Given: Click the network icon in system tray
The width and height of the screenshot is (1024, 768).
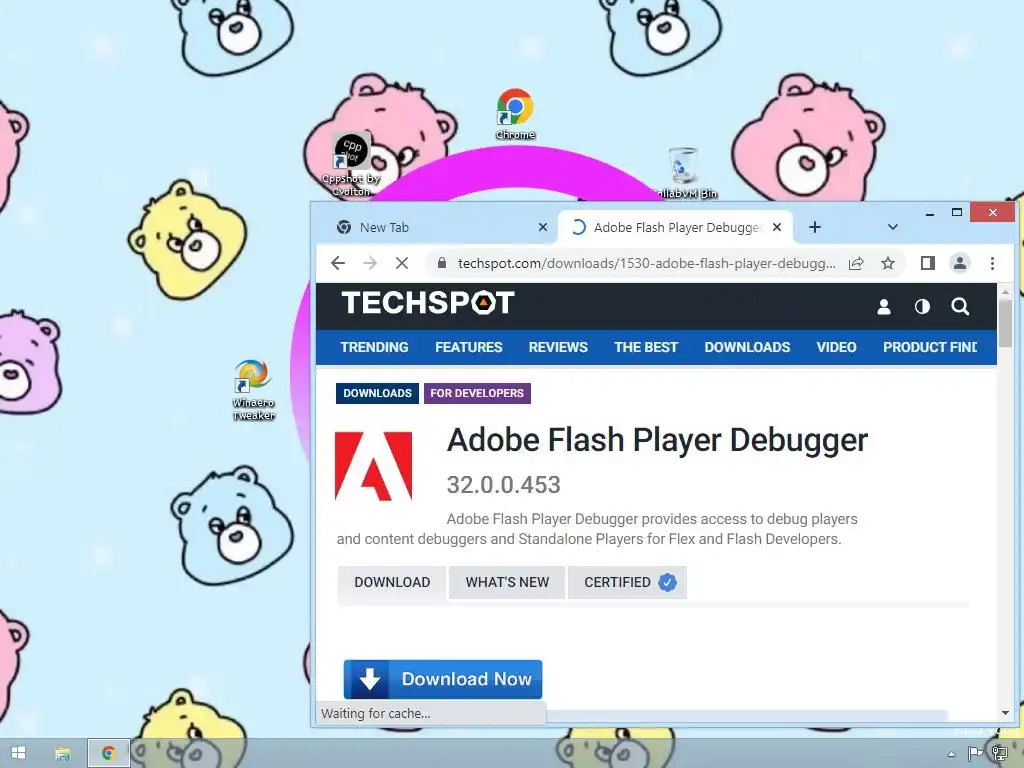Looking at the screenshot, I should coord(999,754).
